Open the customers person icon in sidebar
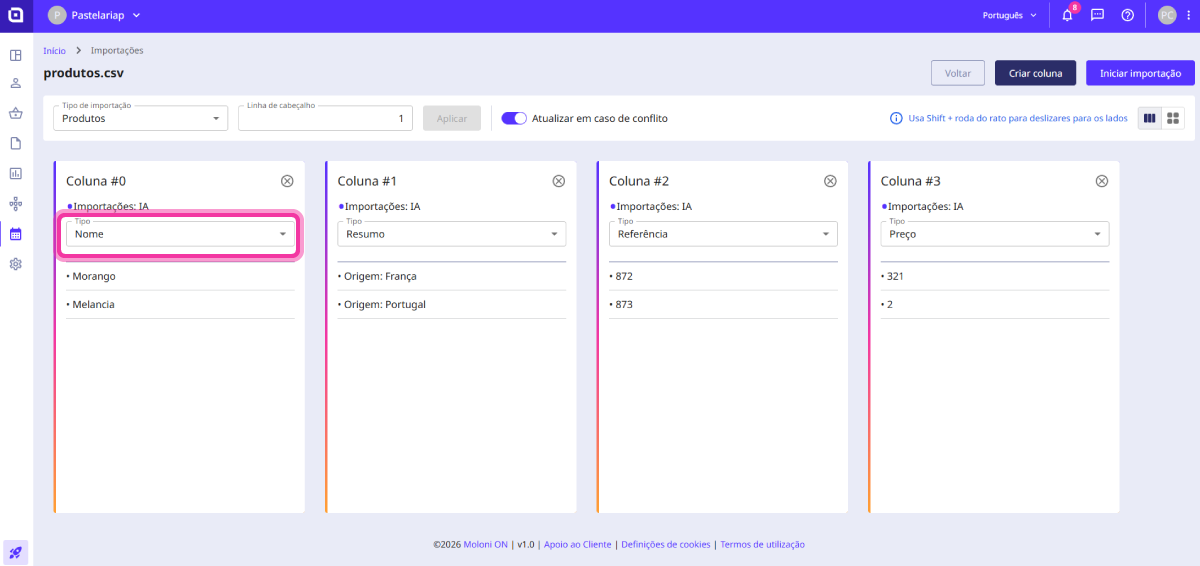1200x566 pixels. pyautogui.click(x=16, y=83)
